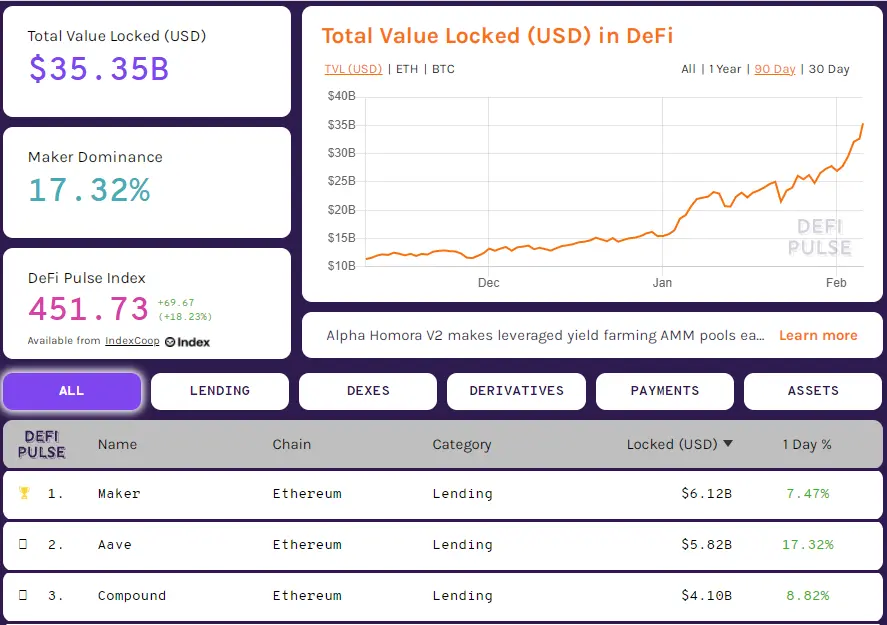Click Ethereum chain cell in Maker row

pyautogui.click(x=307, y=494)
